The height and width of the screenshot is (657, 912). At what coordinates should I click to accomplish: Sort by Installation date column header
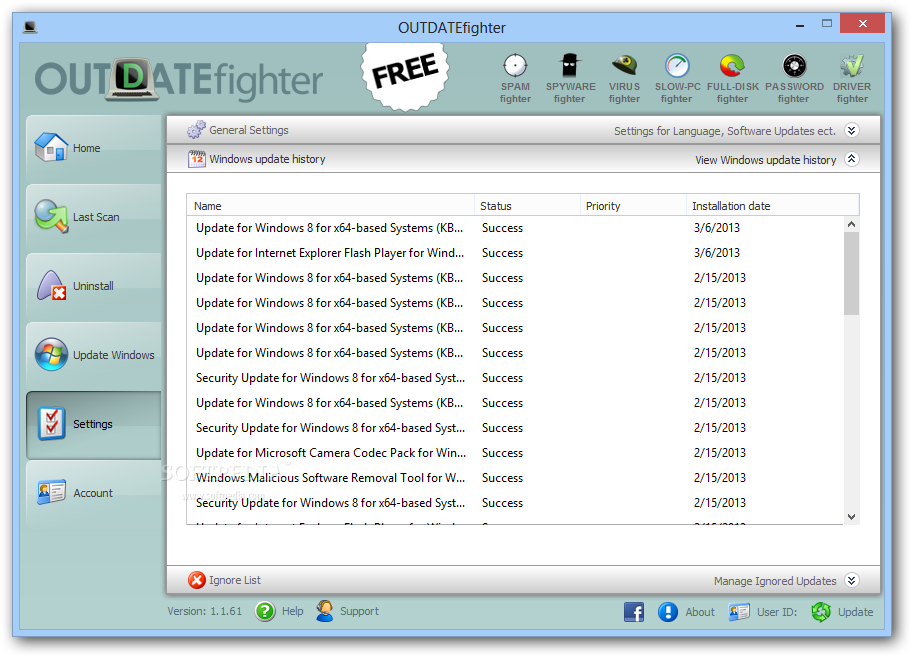(x=772, y=206)
